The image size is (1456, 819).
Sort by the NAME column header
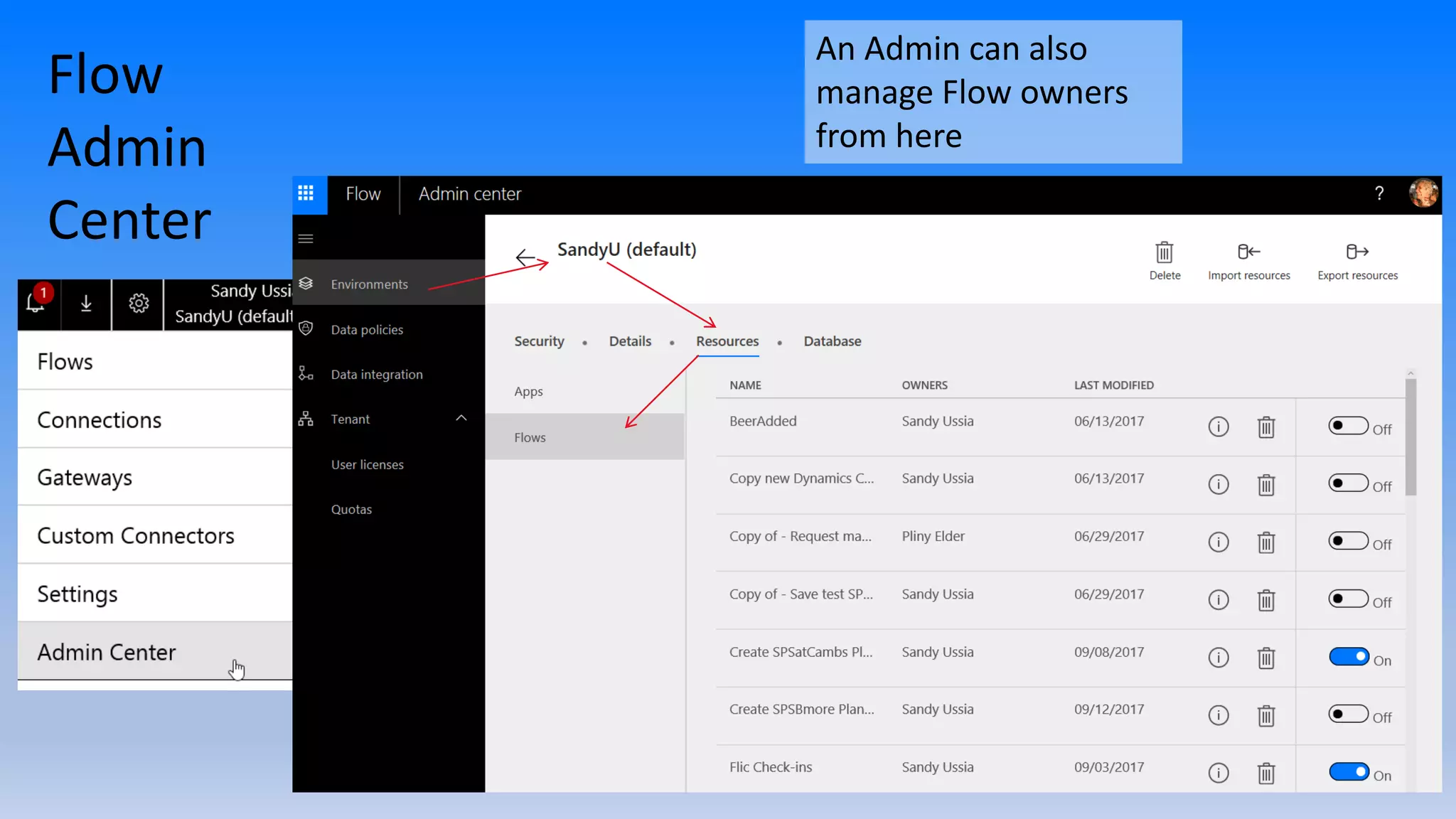point(745,385)
